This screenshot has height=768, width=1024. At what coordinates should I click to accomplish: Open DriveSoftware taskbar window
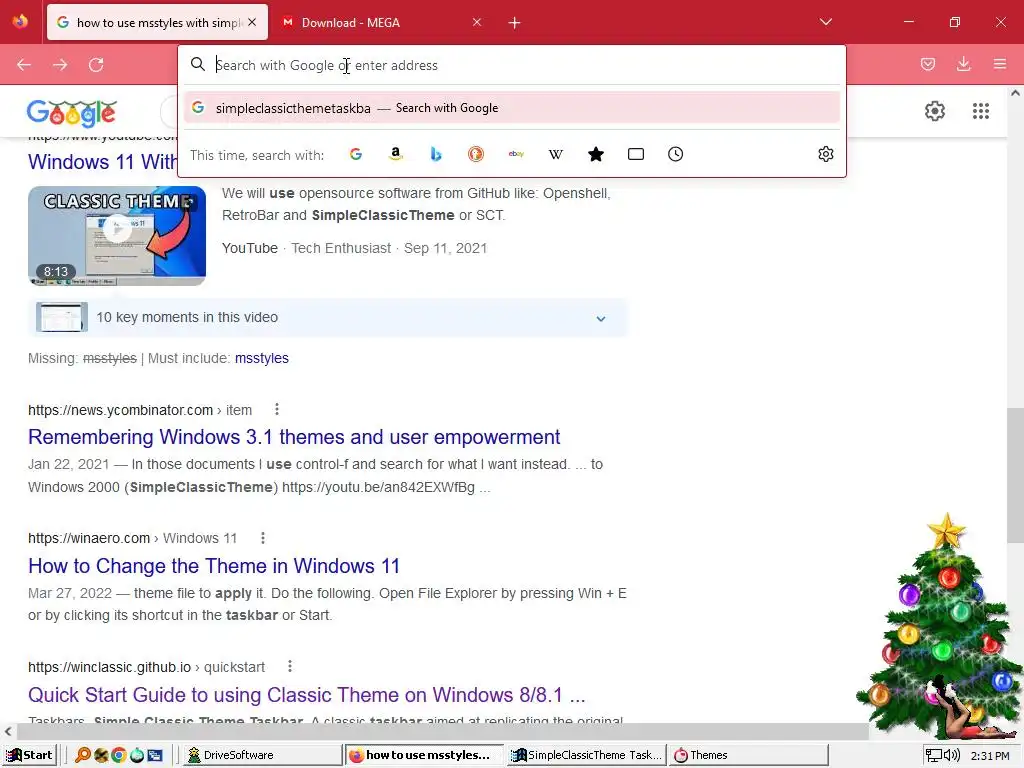point(261,755)
